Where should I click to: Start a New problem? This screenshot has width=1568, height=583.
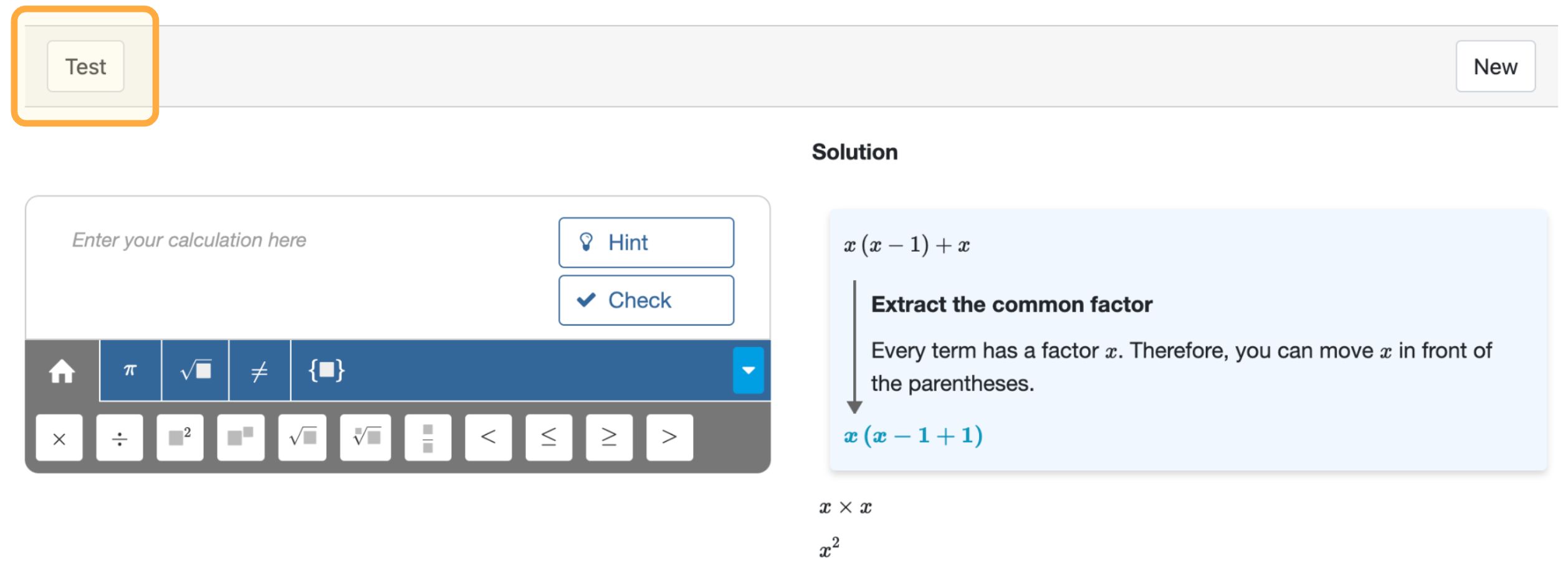pyautogui.click(x=1495, y=65)
